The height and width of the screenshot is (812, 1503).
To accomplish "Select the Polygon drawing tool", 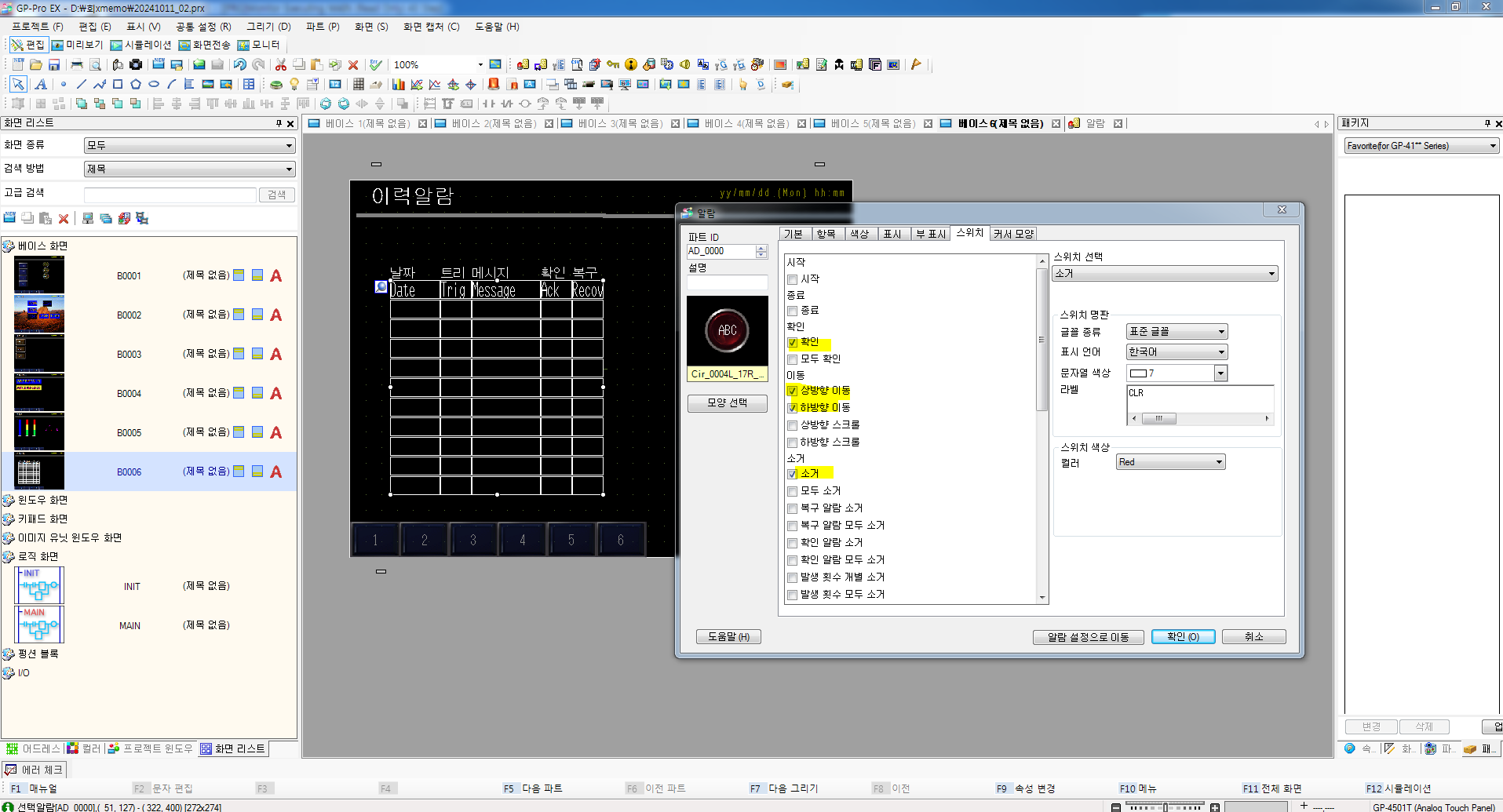I will click(x=136, y=84).
